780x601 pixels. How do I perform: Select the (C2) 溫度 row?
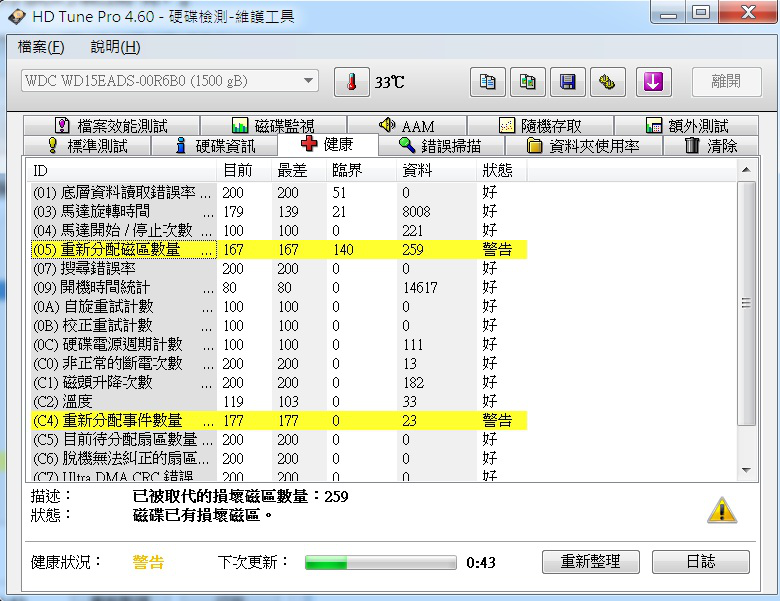pos(279,401)
